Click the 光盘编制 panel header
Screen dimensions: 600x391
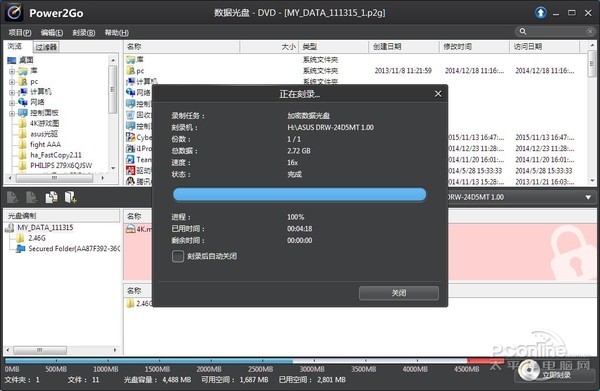tap(62, 216)
